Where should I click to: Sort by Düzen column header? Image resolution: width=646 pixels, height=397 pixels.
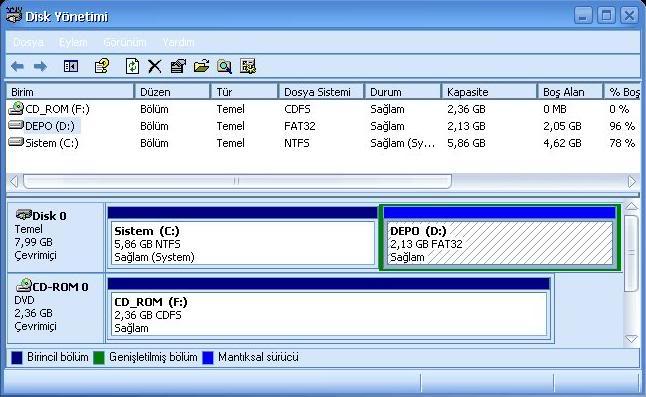[x=173, y=91]
